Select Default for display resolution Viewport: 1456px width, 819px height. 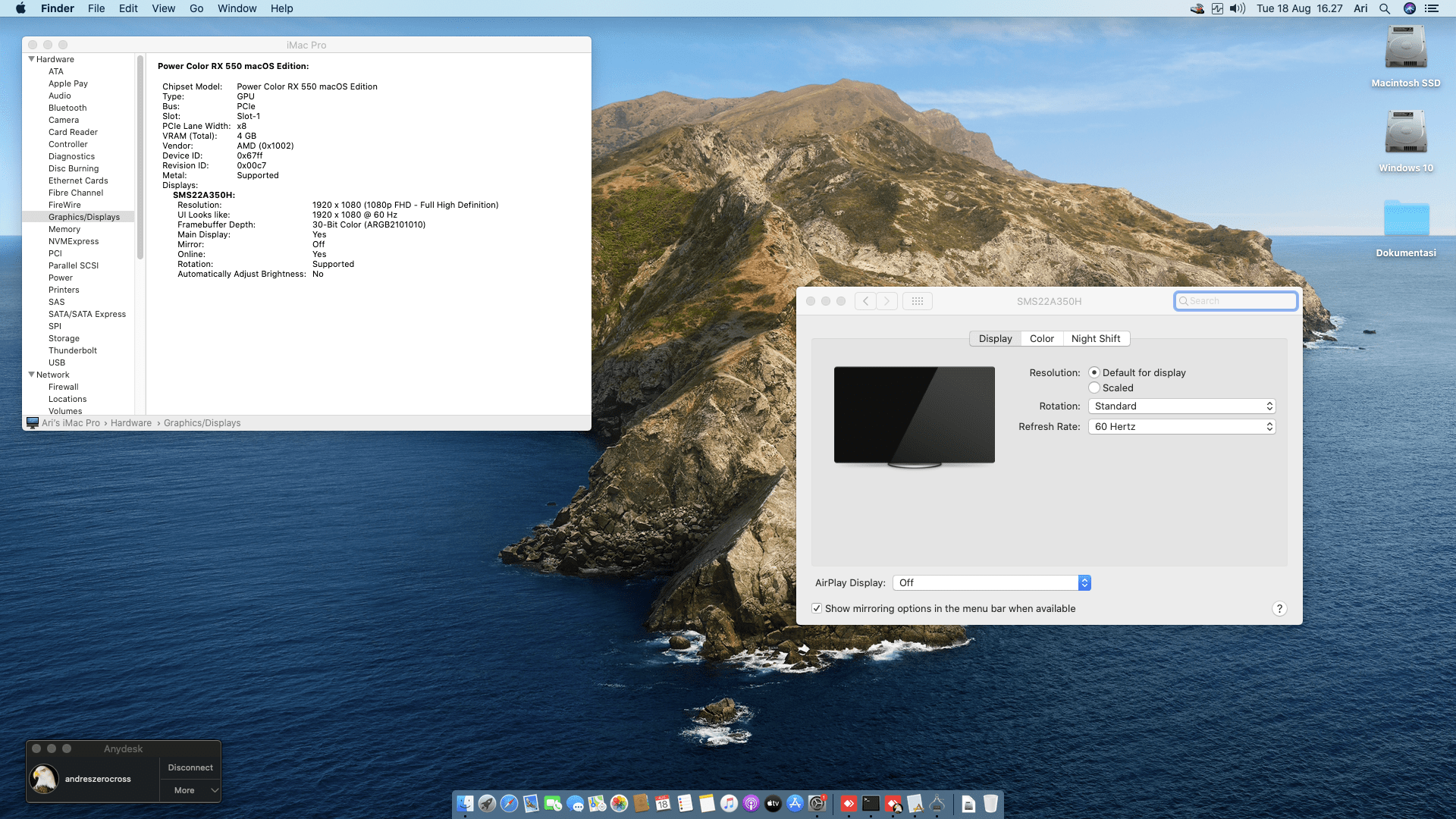coord(1094,373)
